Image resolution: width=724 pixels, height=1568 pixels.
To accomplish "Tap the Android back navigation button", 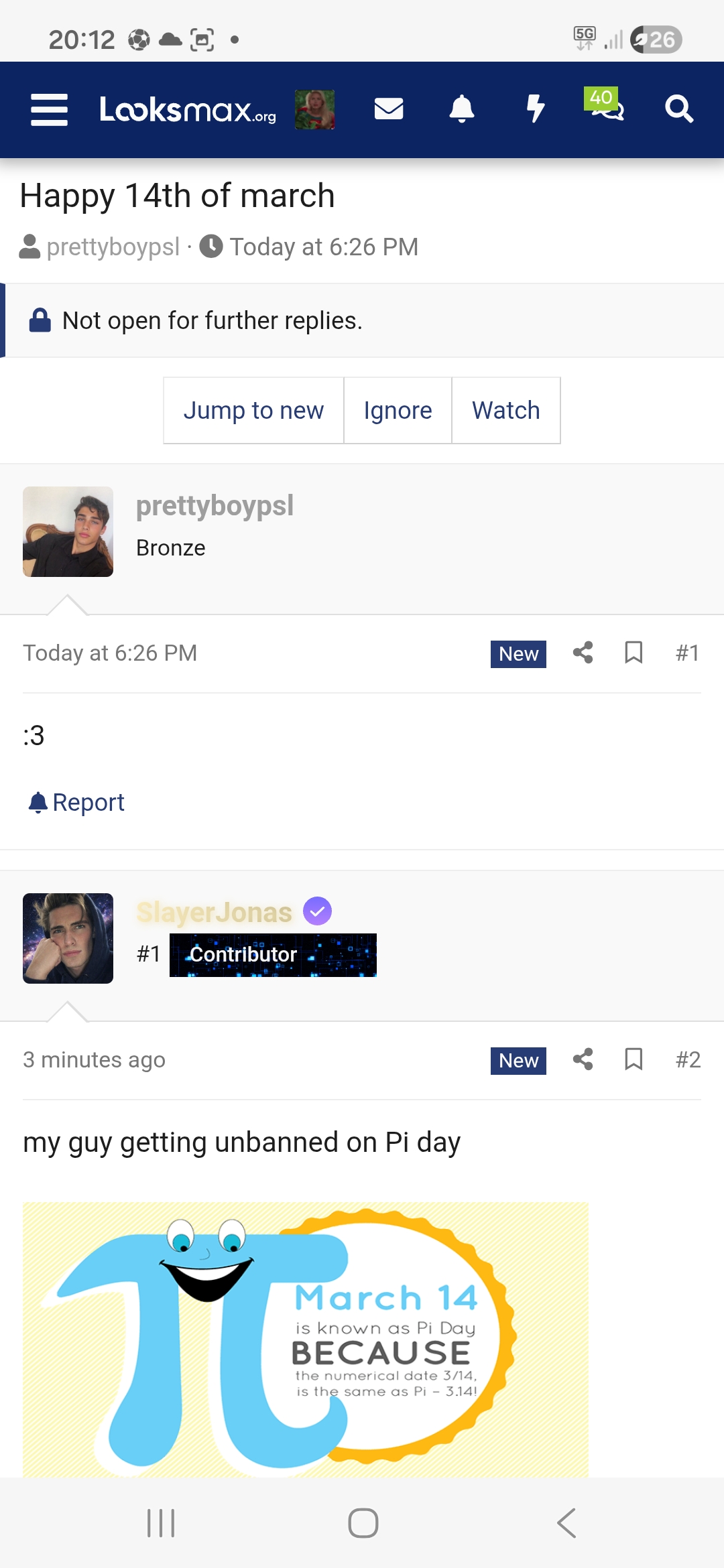I will [x=567, y=1523].
